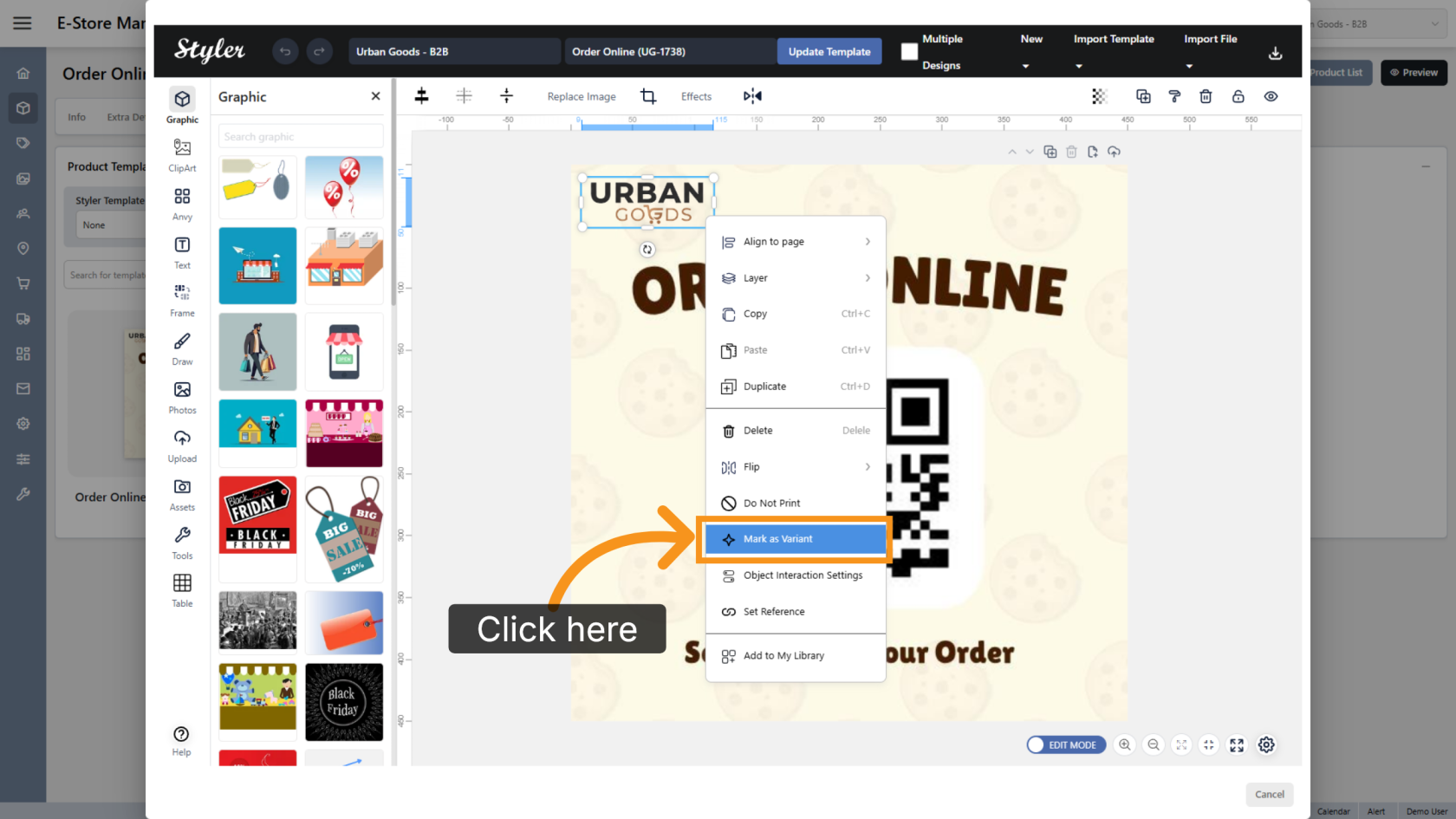Click the trash icon in the top toolbar

coord(1206,96)
